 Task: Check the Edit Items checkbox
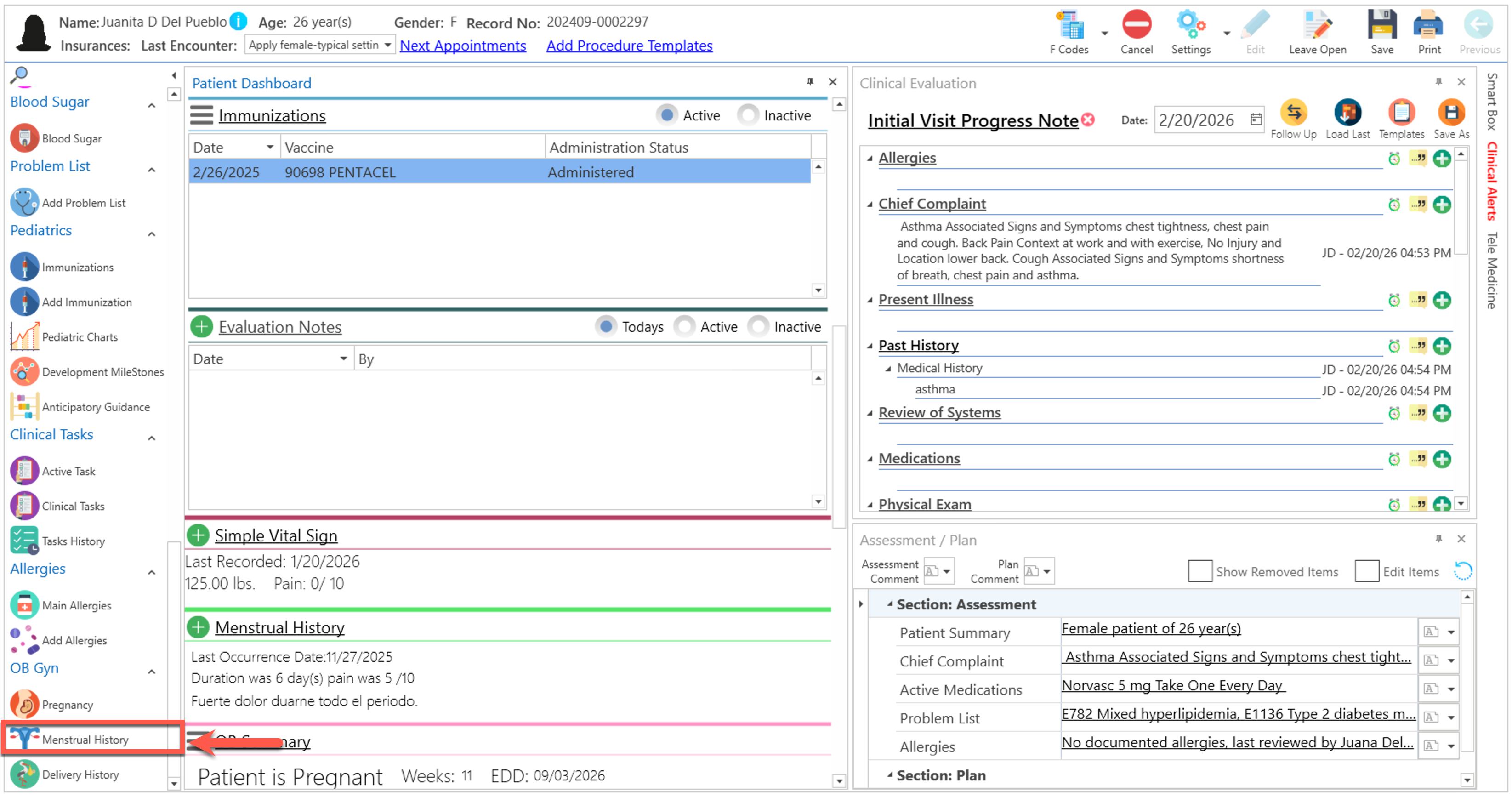[x=1366, y=571]
